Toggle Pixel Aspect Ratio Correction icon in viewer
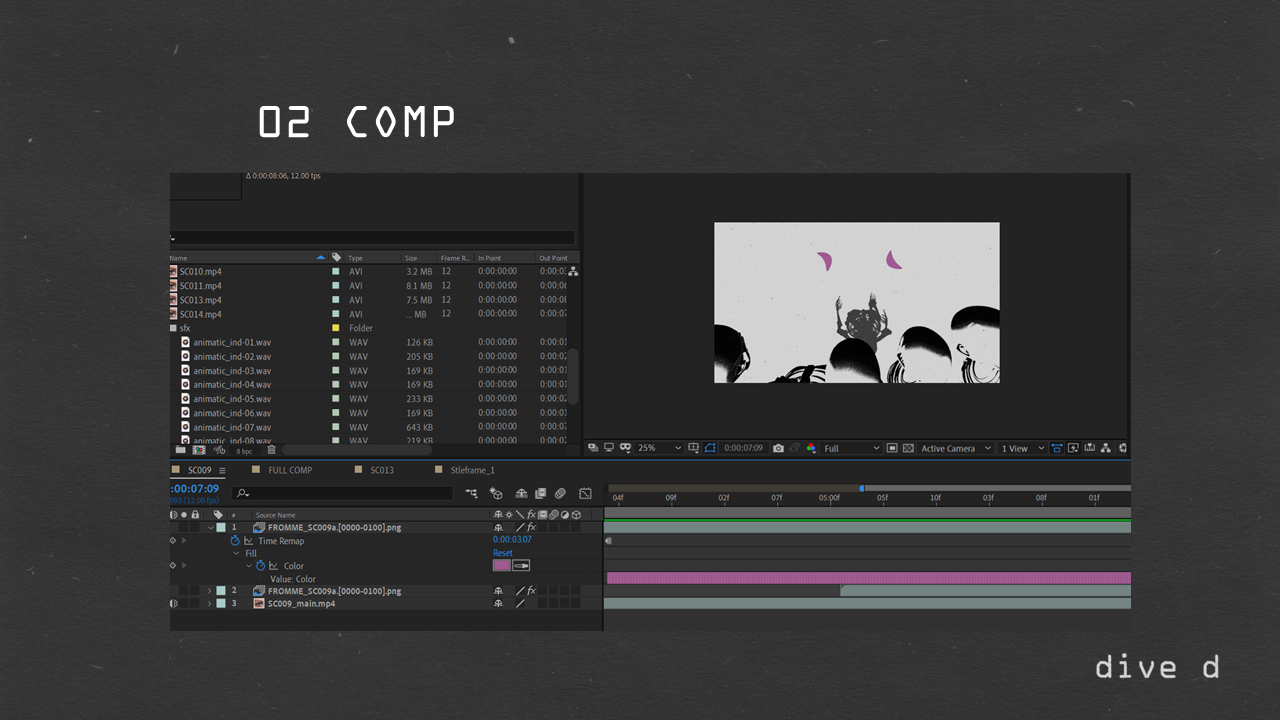 pos(1056,448)
